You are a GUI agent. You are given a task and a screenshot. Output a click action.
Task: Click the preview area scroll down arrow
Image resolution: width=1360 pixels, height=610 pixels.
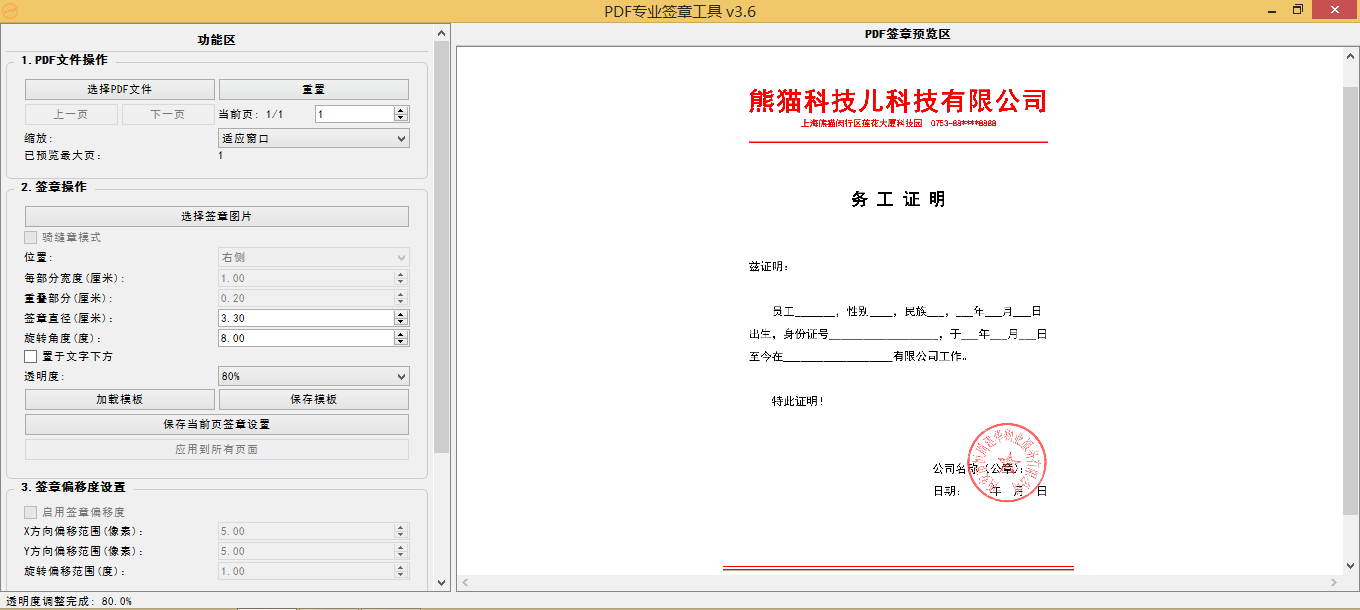pos(1351,567)
